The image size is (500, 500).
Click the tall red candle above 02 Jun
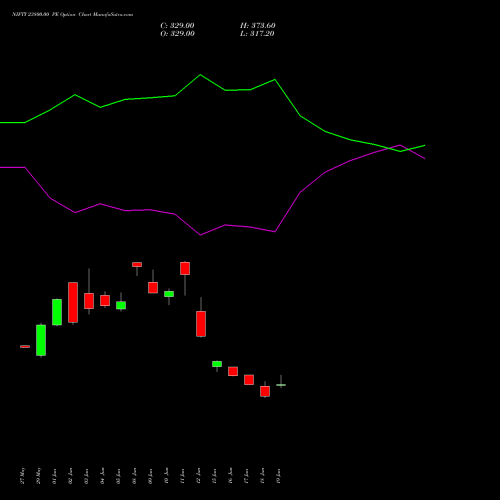[73, 302]
